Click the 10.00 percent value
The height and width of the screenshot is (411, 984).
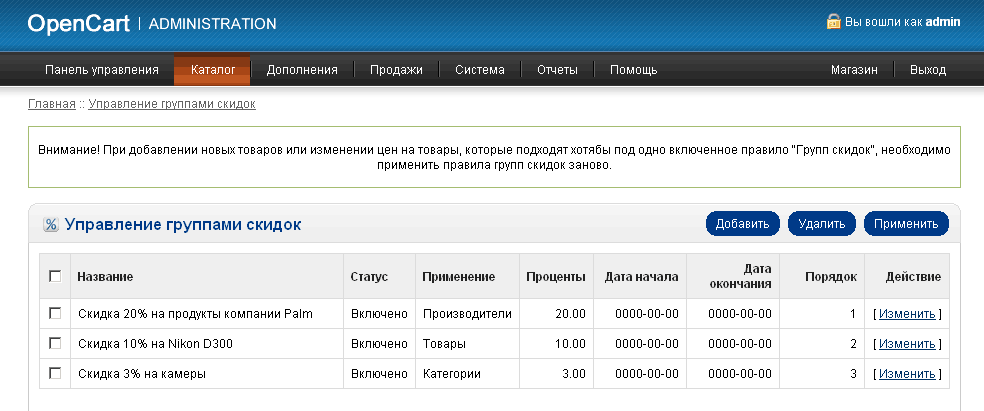point(570,344)
